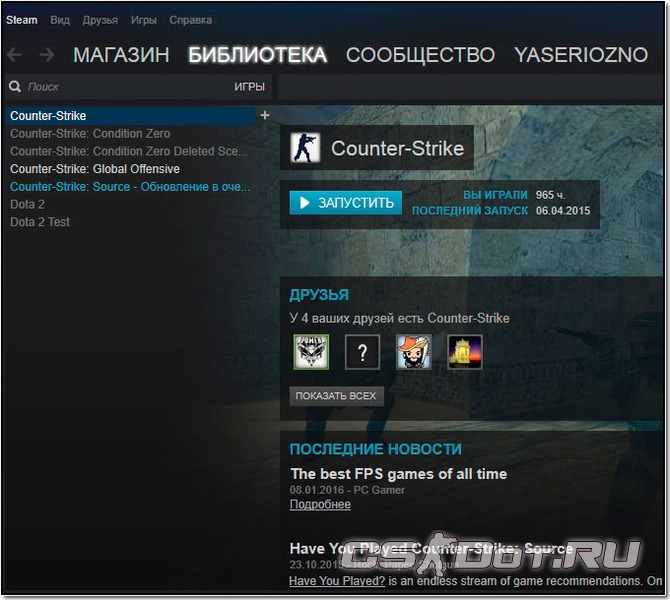Open first friend's skull avatar
Viewport: 670px width, 600px height.
click(311, 352)
